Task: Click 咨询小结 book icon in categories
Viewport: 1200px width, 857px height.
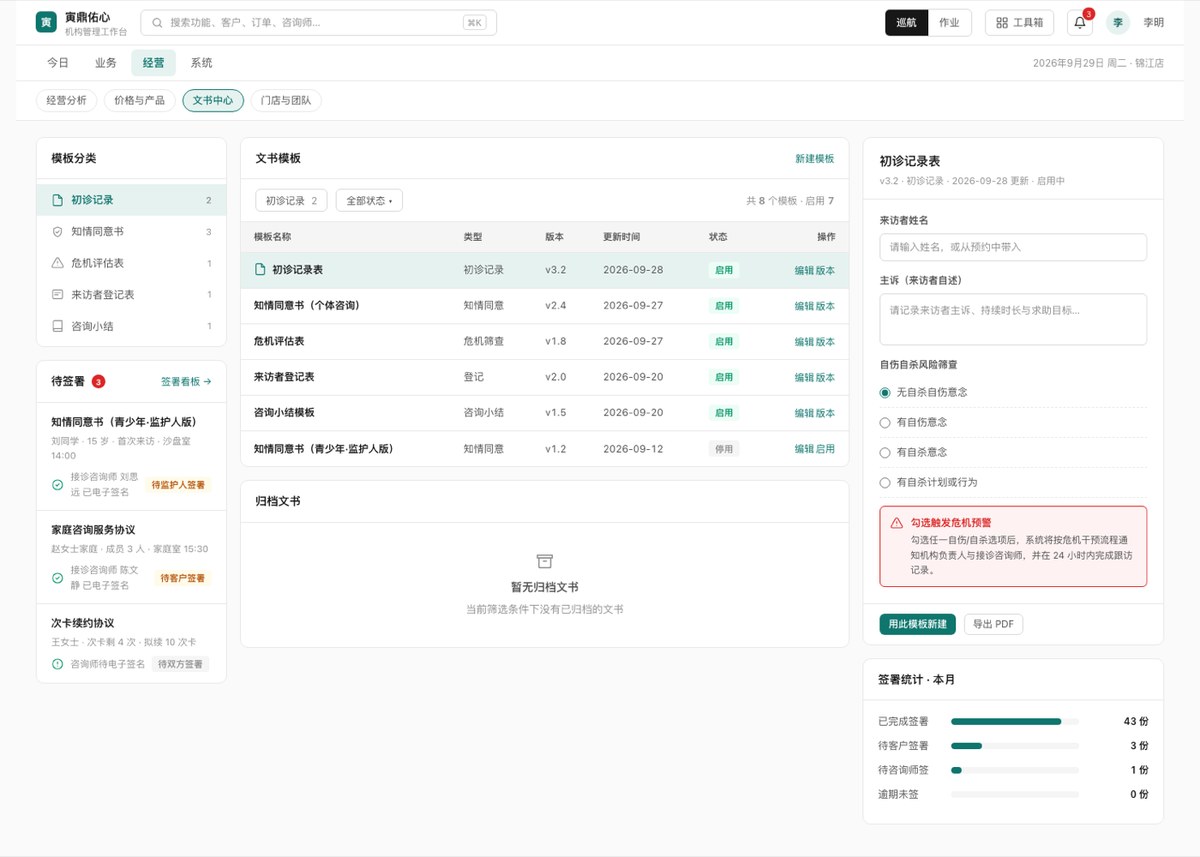Action: click(x=57, y=326)
